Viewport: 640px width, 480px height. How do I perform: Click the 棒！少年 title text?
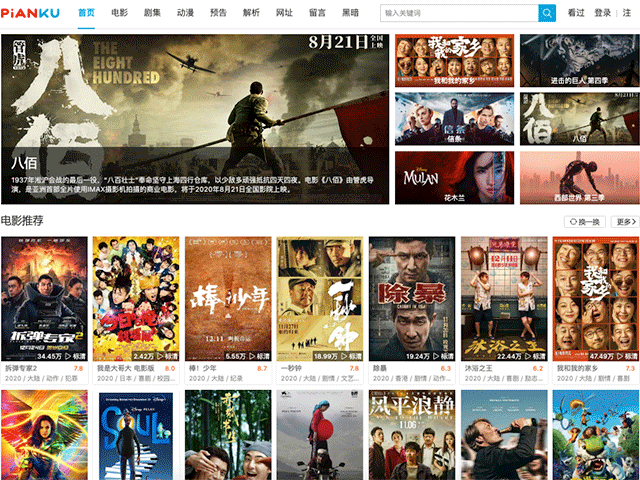pyautogui.click(x=203, y=368)
